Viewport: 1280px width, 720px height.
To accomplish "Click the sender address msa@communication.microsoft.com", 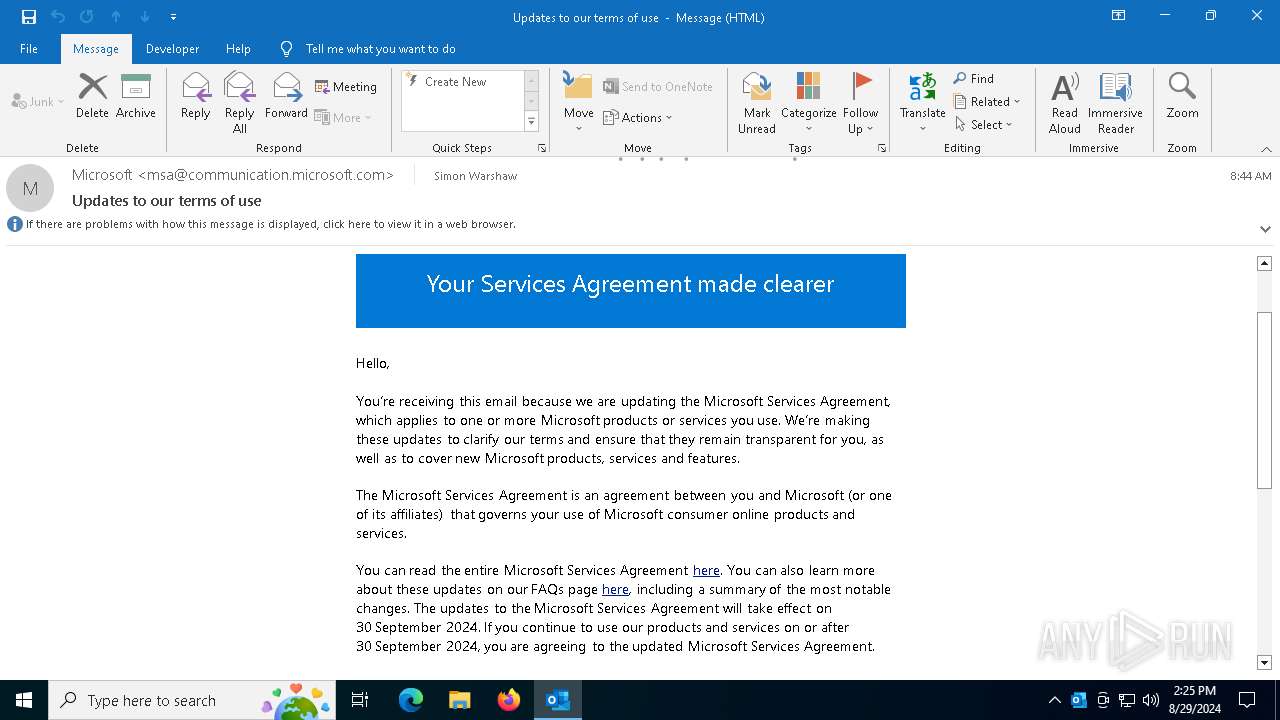I will [x=267, y=175].
